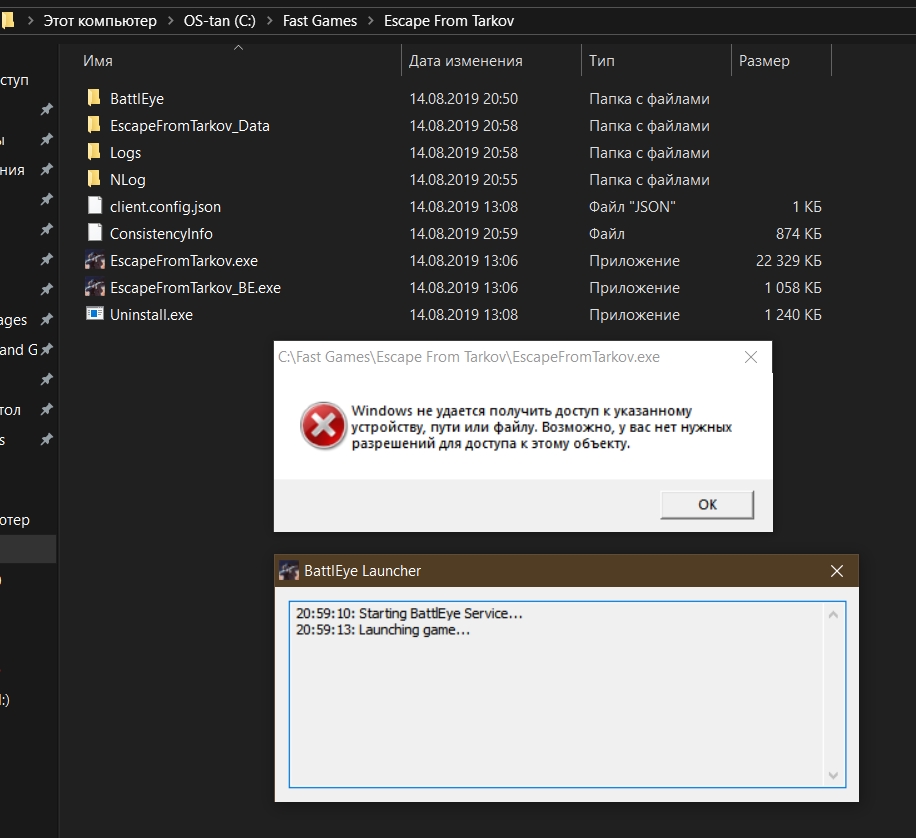Screen dimensions: 916x838
Task: Select the client.config.json file icon
Action: 95,206
